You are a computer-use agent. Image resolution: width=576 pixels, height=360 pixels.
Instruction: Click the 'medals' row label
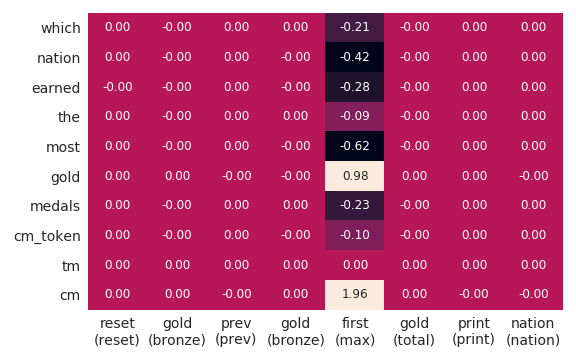(x=55, y=206)
